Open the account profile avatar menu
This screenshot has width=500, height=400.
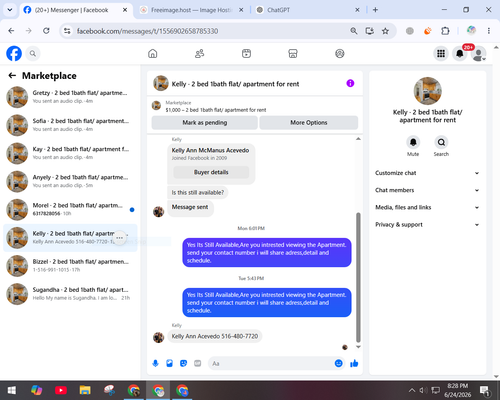click(478, 54)
